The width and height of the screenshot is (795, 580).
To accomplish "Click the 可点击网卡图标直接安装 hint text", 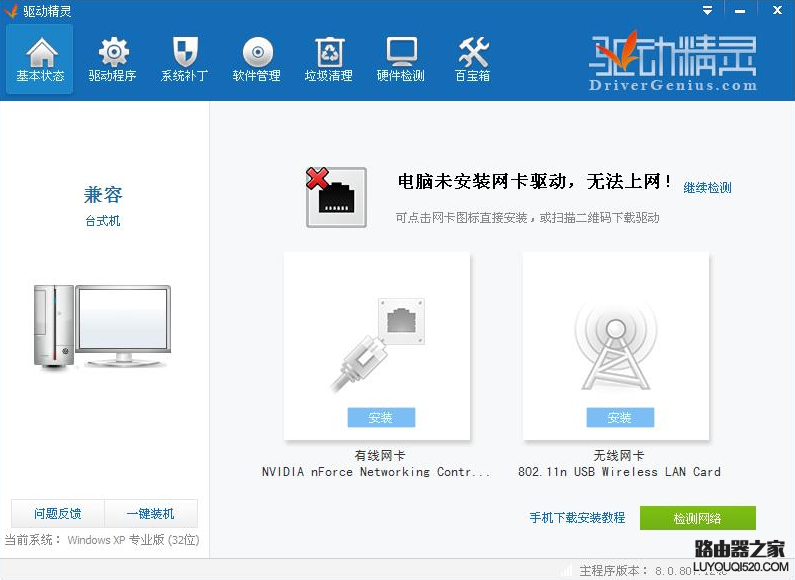I will (527, 218).
